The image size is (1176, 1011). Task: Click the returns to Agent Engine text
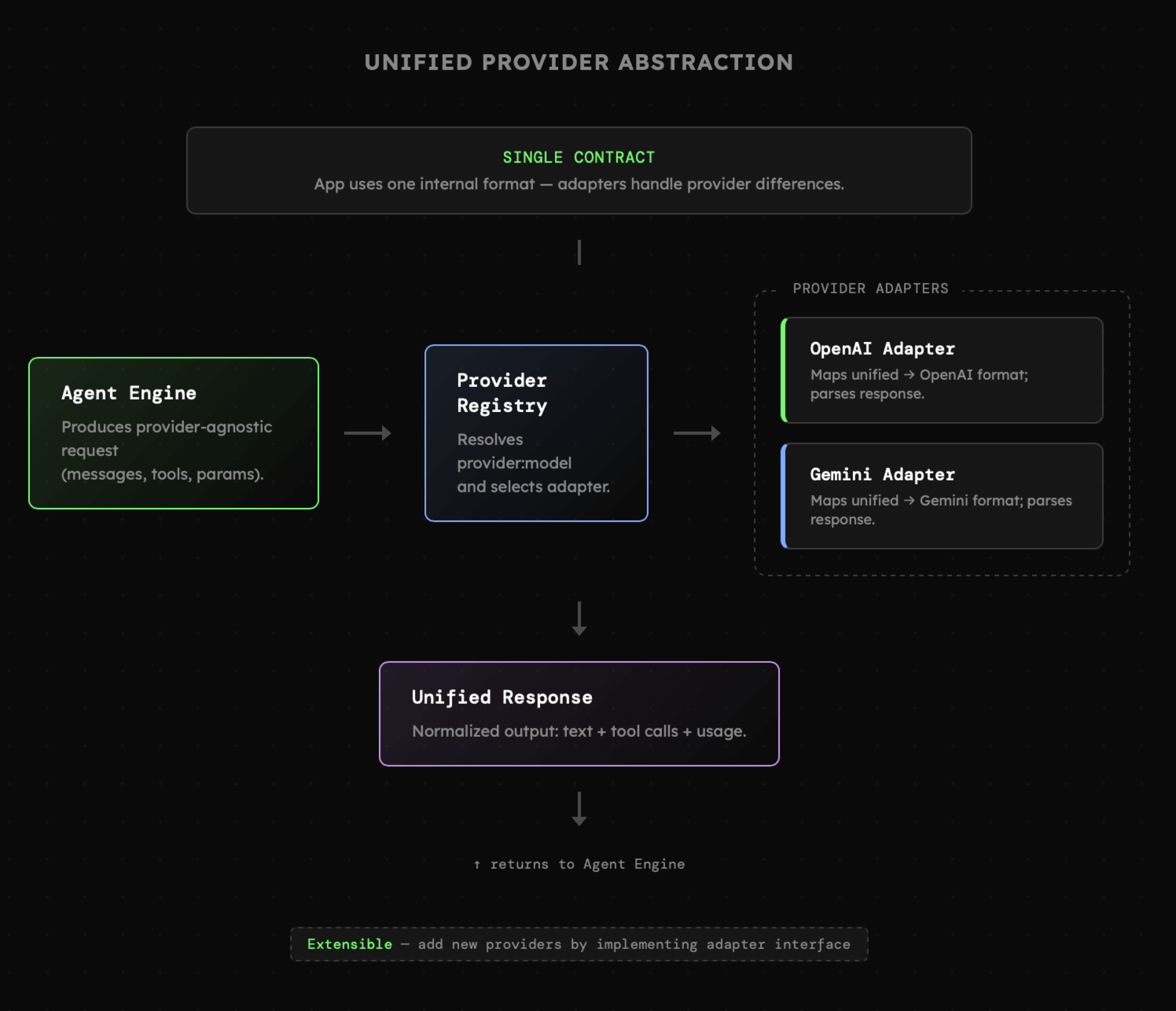pyautogui.click(x=587, y=864)
